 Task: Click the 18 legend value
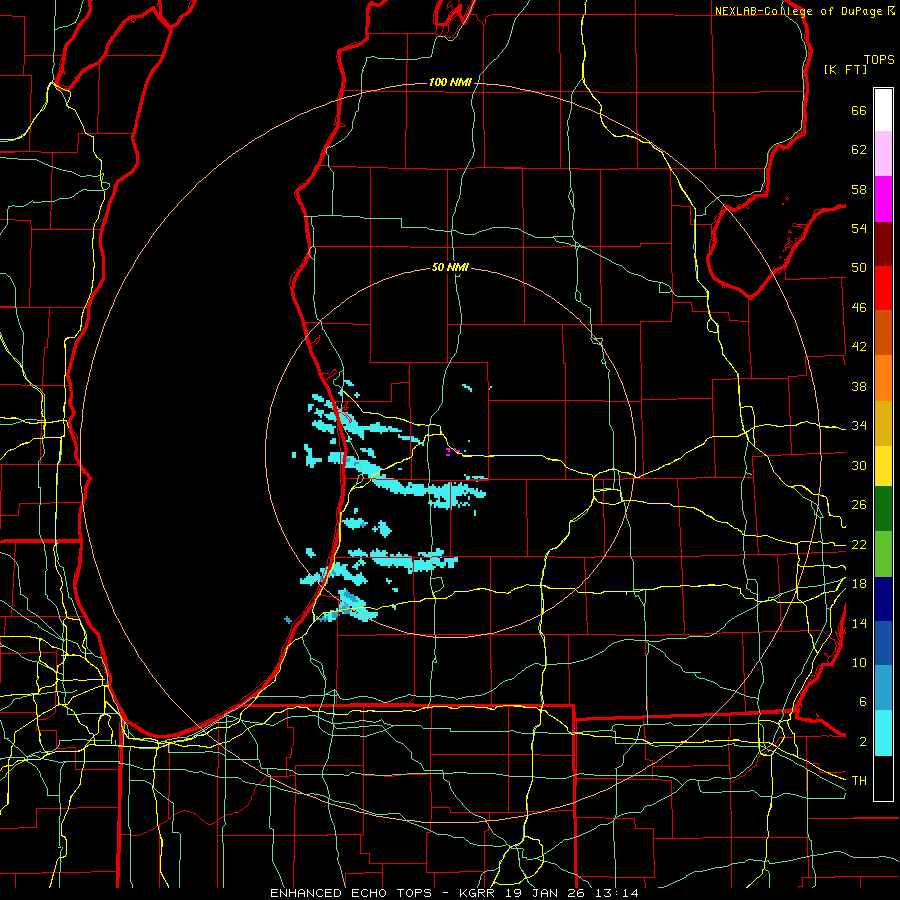click(859, 584)
